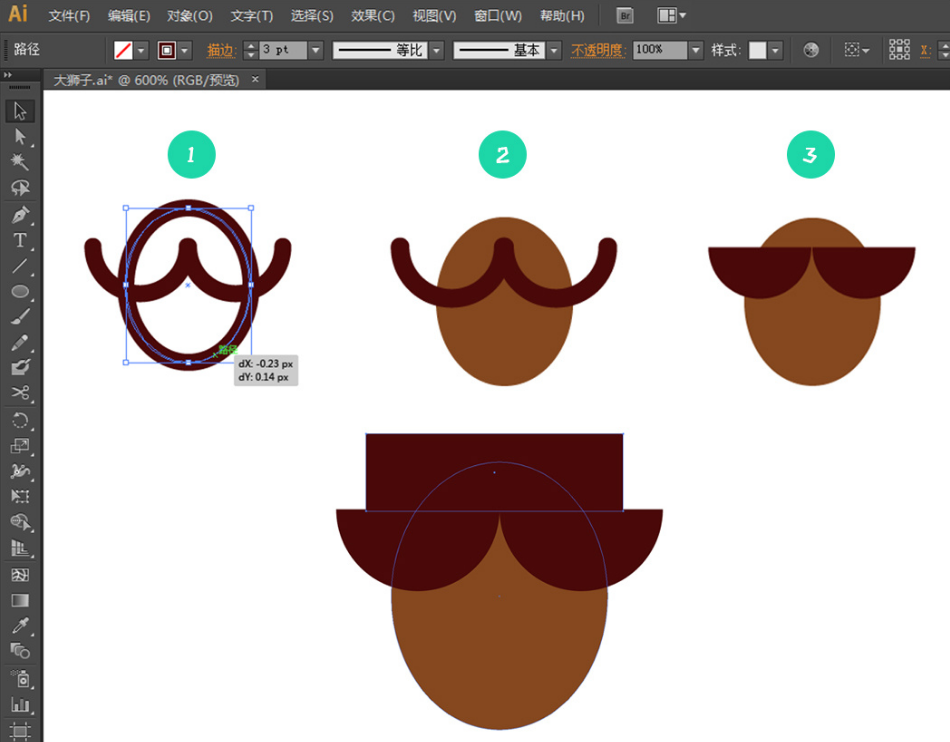Click the stroke color swatch
Viewport: 950px width, 742px height.
click(167, 50)
